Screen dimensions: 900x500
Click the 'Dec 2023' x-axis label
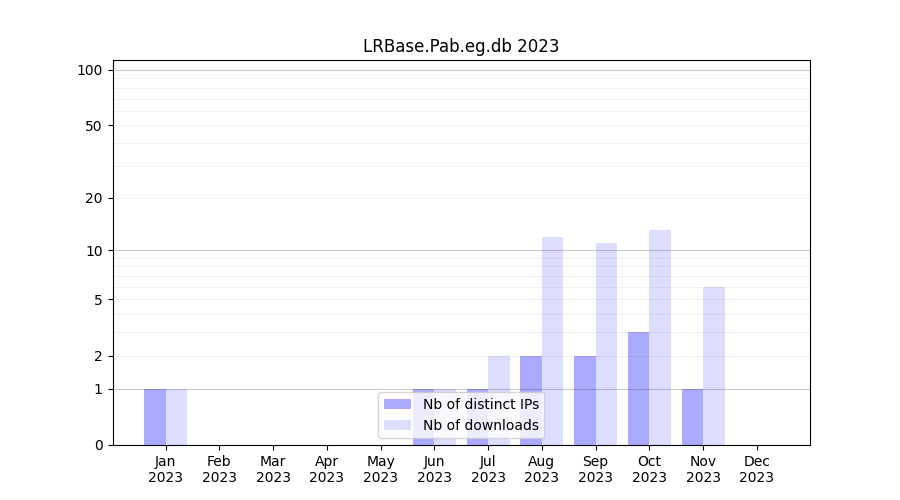[757, 469]
